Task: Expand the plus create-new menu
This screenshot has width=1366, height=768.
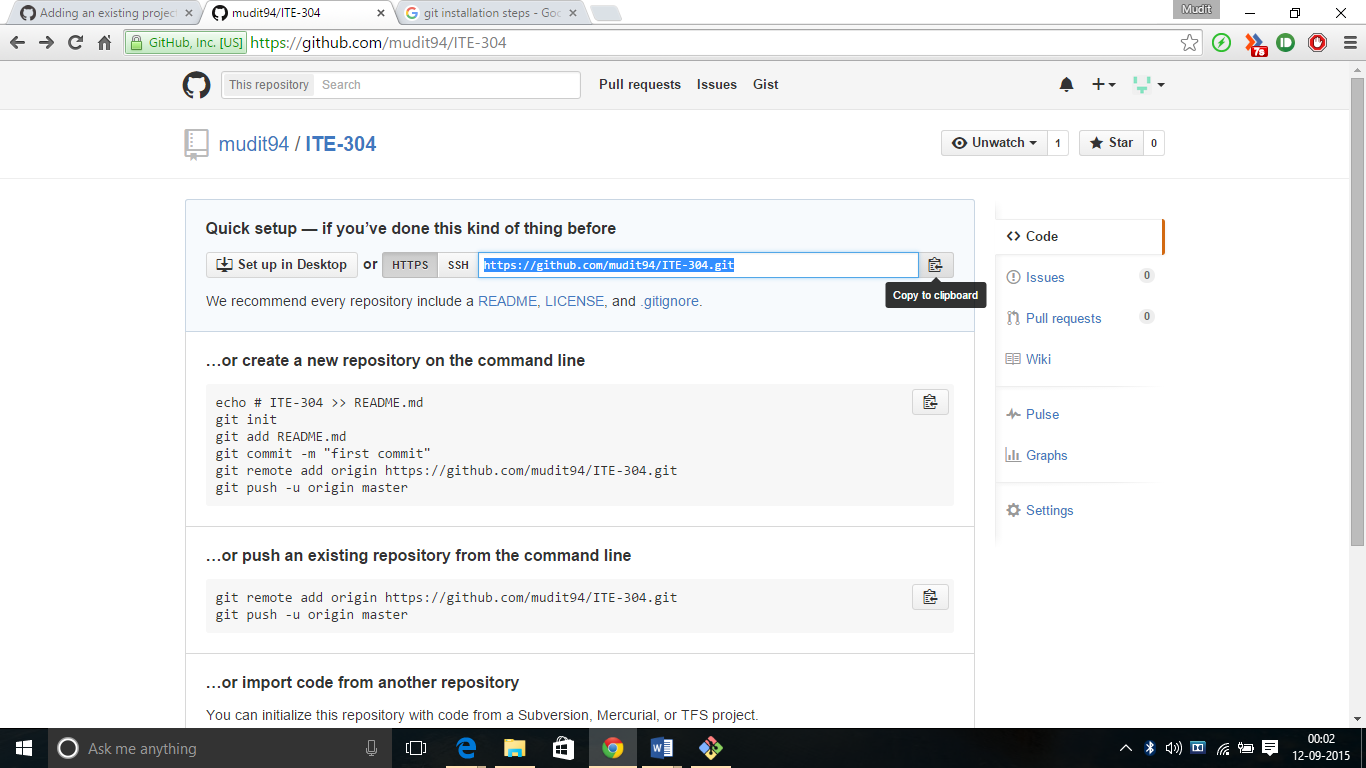Action: click(x=1103, y=85)
